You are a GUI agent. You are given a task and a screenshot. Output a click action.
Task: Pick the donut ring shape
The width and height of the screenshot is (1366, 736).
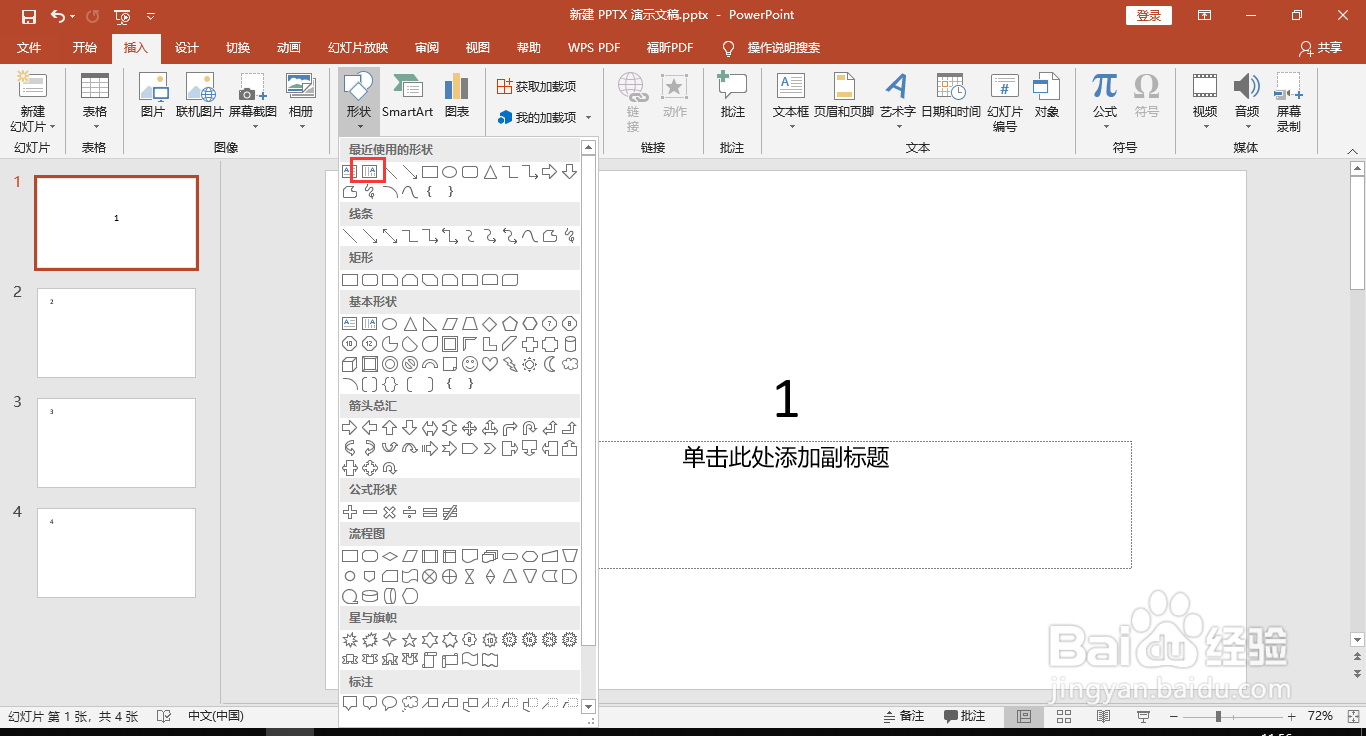390,364
